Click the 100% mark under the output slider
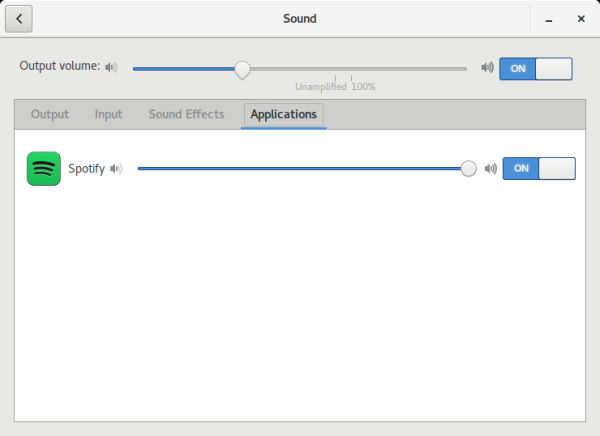The width and height of the screenshot is (600, 436). pos(363,87)
